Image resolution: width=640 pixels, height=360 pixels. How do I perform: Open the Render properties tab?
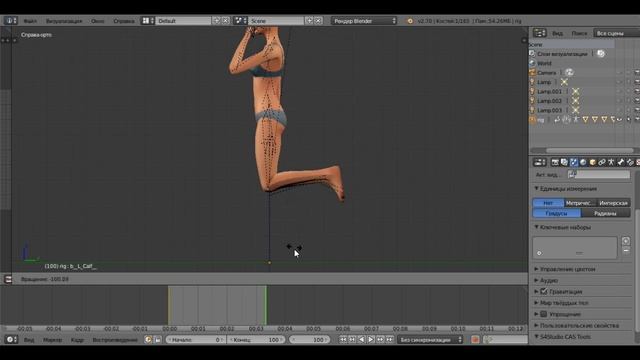click(555, 162)
